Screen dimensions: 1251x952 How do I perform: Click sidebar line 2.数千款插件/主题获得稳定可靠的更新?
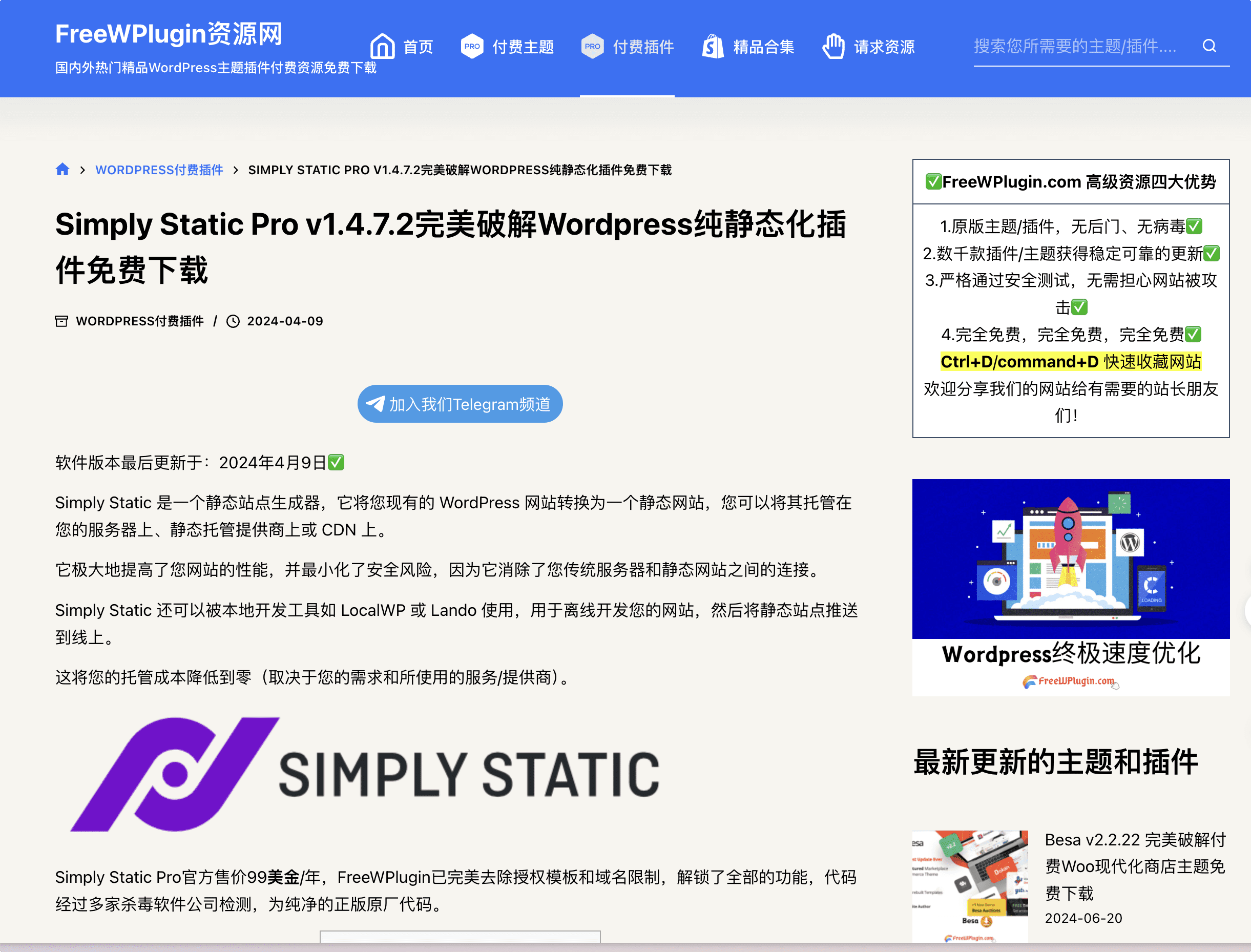click(1071, 253)
